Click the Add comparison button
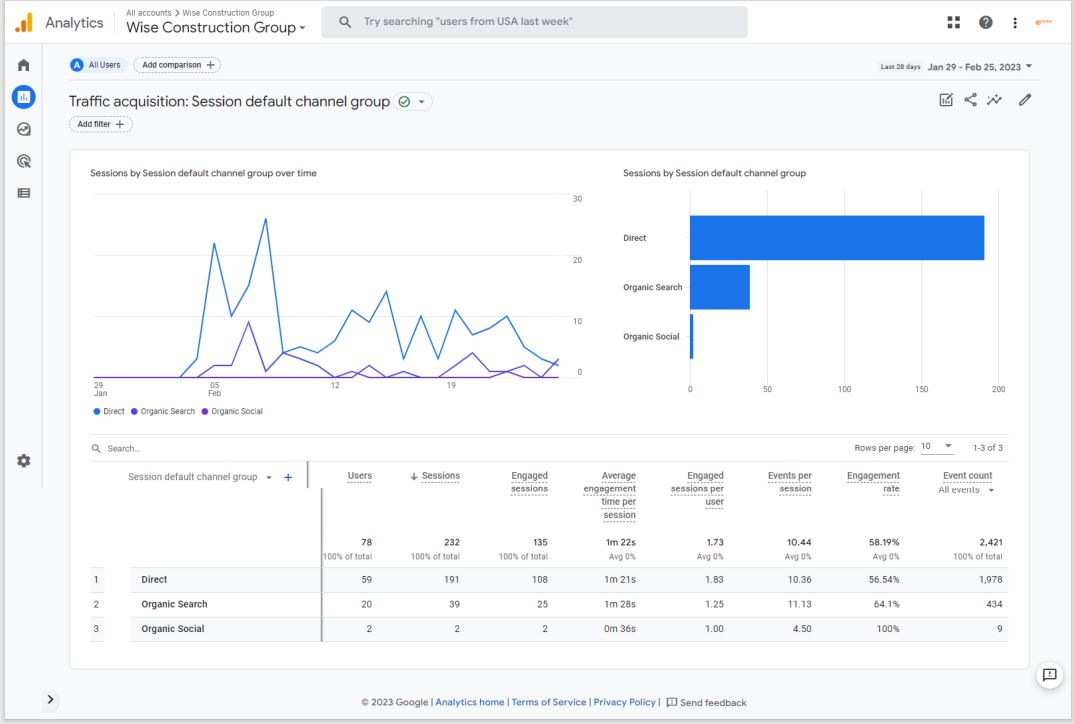Viewport: 1074px width, 724px height. coord(177,65)
